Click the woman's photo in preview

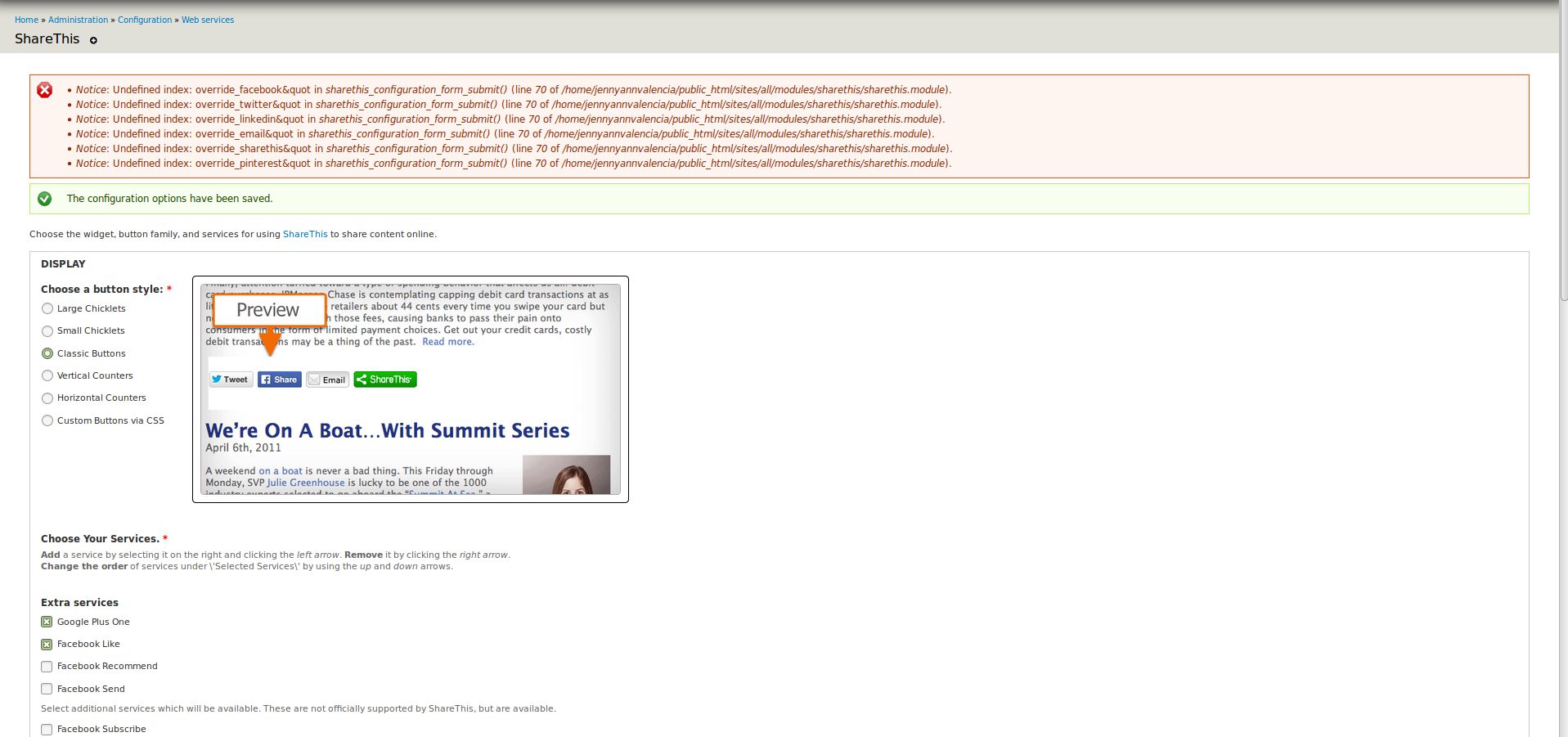(x=566, y=474)
